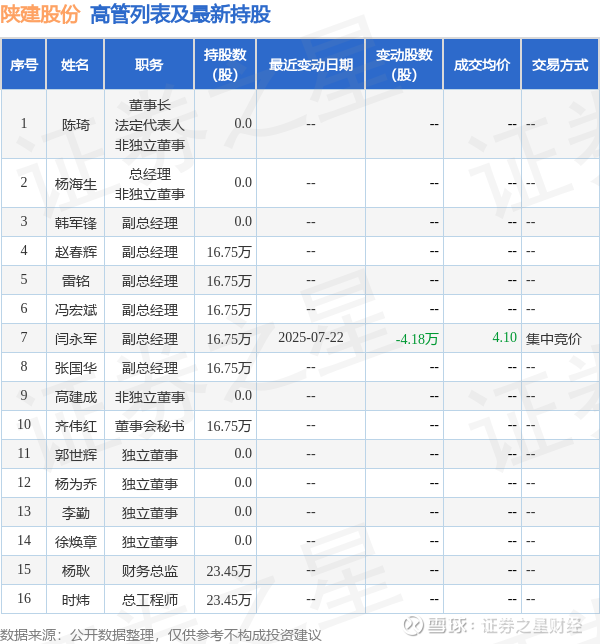Click 赵春辉's holding 16.75万
Image resolution: width=600 pixels, height=644 pixels.
tap(229, 252)
